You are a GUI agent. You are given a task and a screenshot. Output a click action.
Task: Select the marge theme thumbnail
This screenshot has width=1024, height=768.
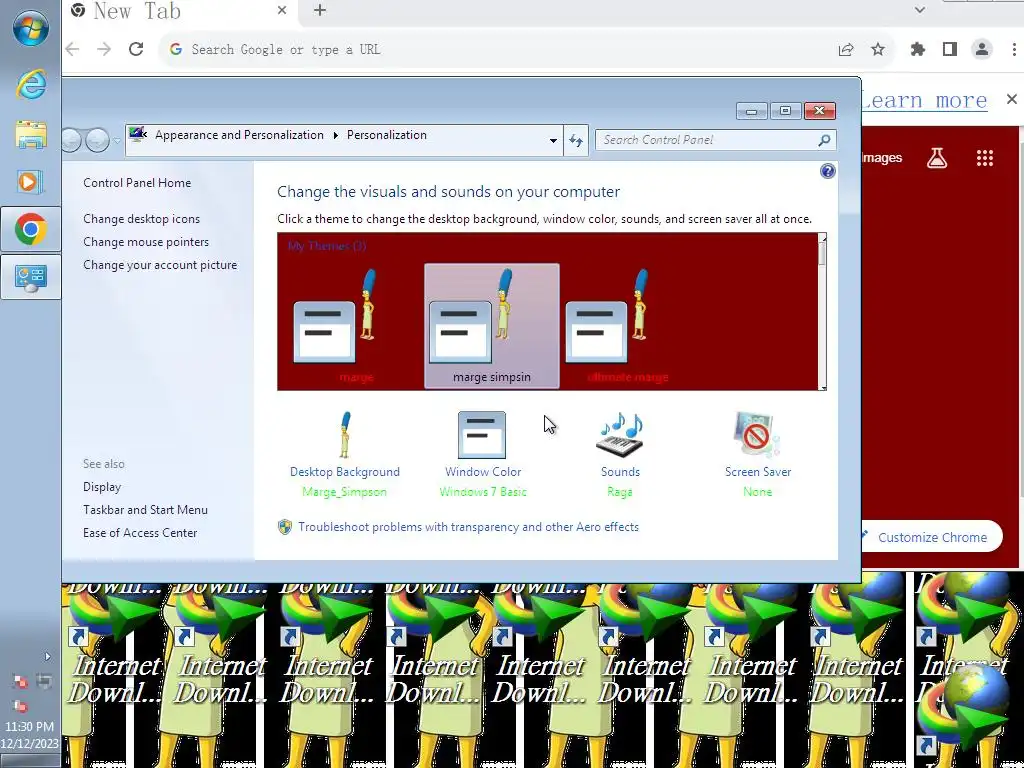pos(356,327)
